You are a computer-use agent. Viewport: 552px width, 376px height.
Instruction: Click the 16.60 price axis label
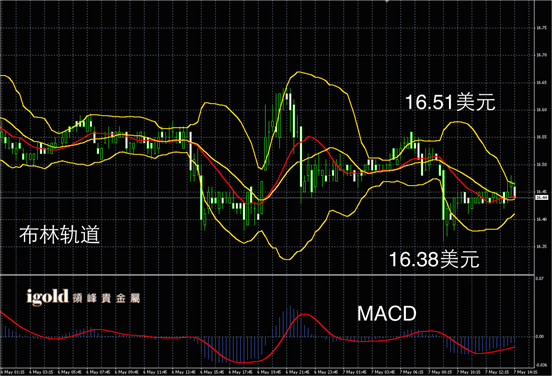pyautogui.click(x=541, y=110)
